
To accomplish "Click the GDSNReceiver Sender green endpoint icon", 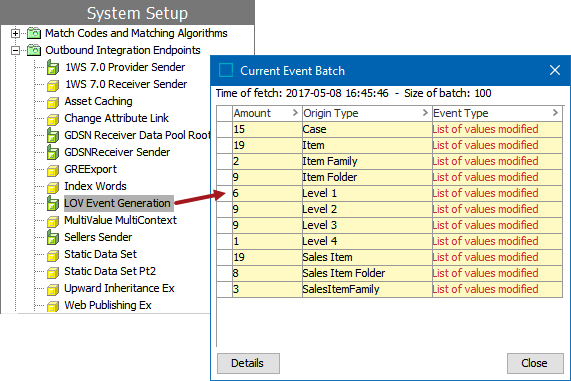I will [x=53, y=152].
